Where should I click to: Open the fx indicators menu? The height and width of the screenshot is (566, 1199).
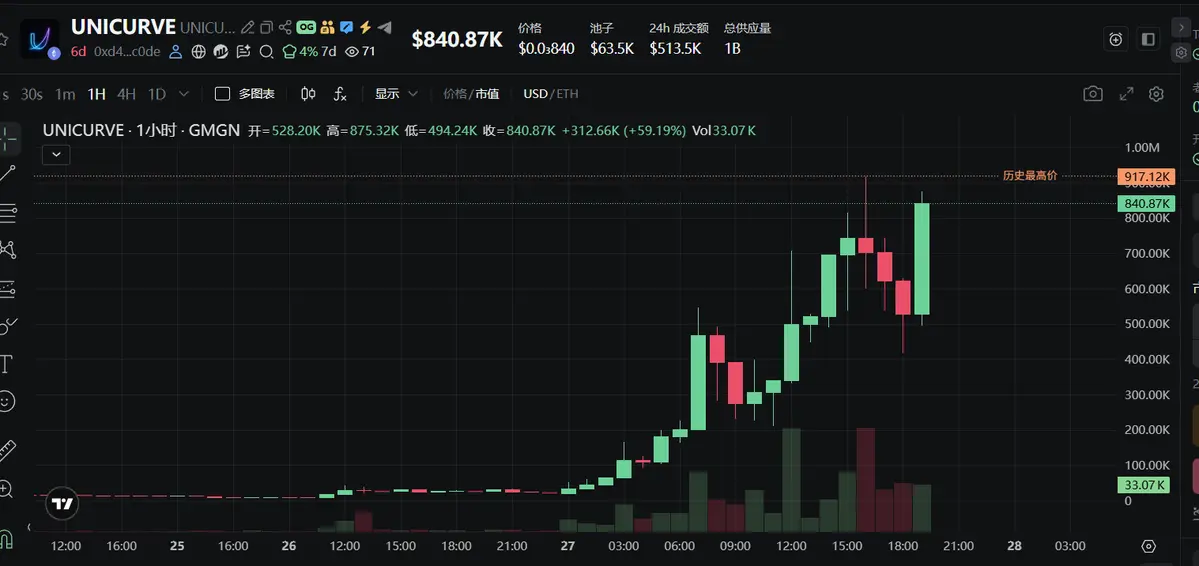pyautogui.click(x=340, y=94)
